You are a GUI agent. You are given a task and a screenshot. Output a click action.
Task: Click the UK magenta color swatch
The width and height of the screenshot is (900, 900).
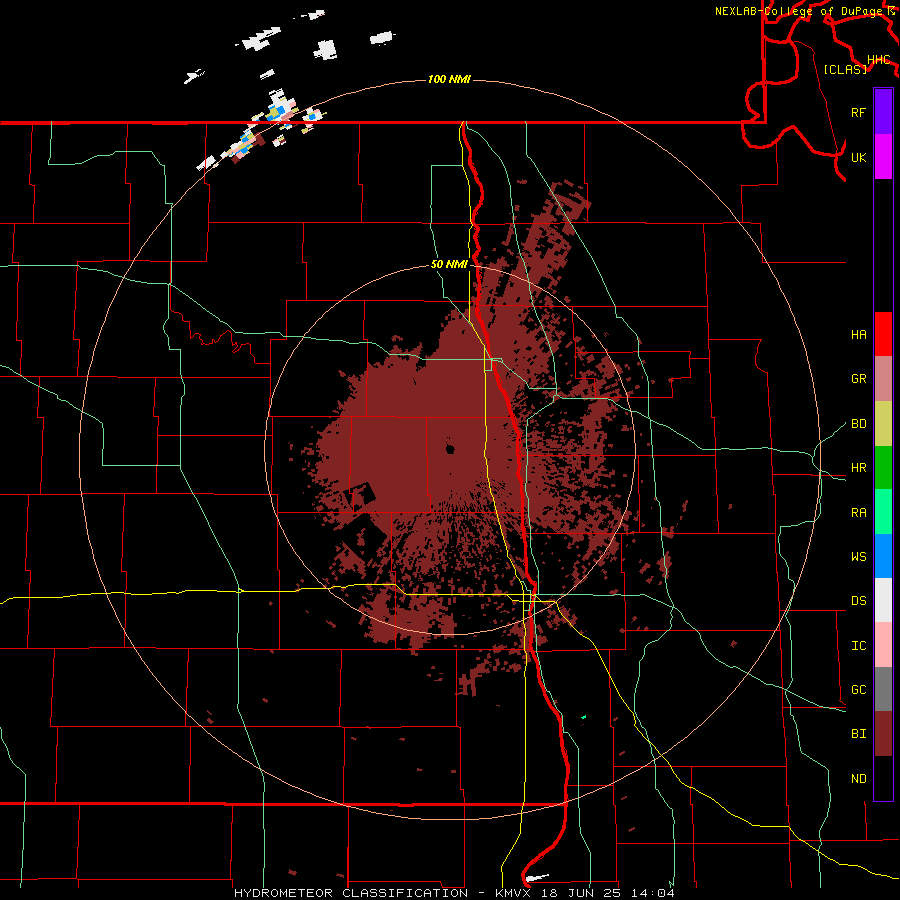pos(883,157)
